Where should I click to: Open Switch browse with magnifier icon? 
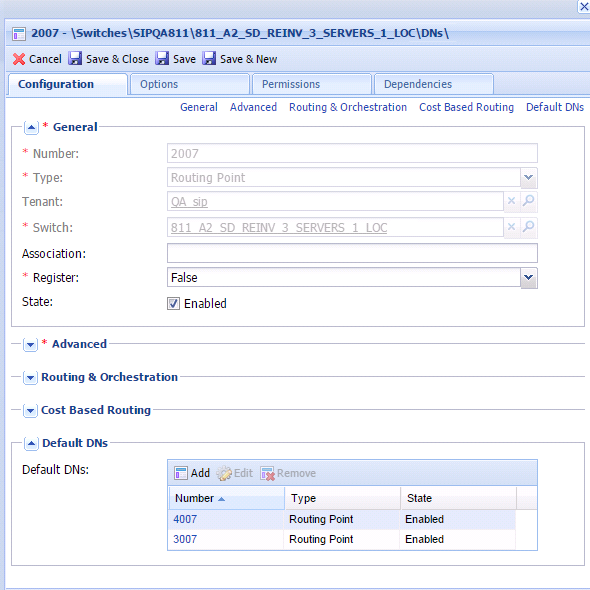coord(529,227)
